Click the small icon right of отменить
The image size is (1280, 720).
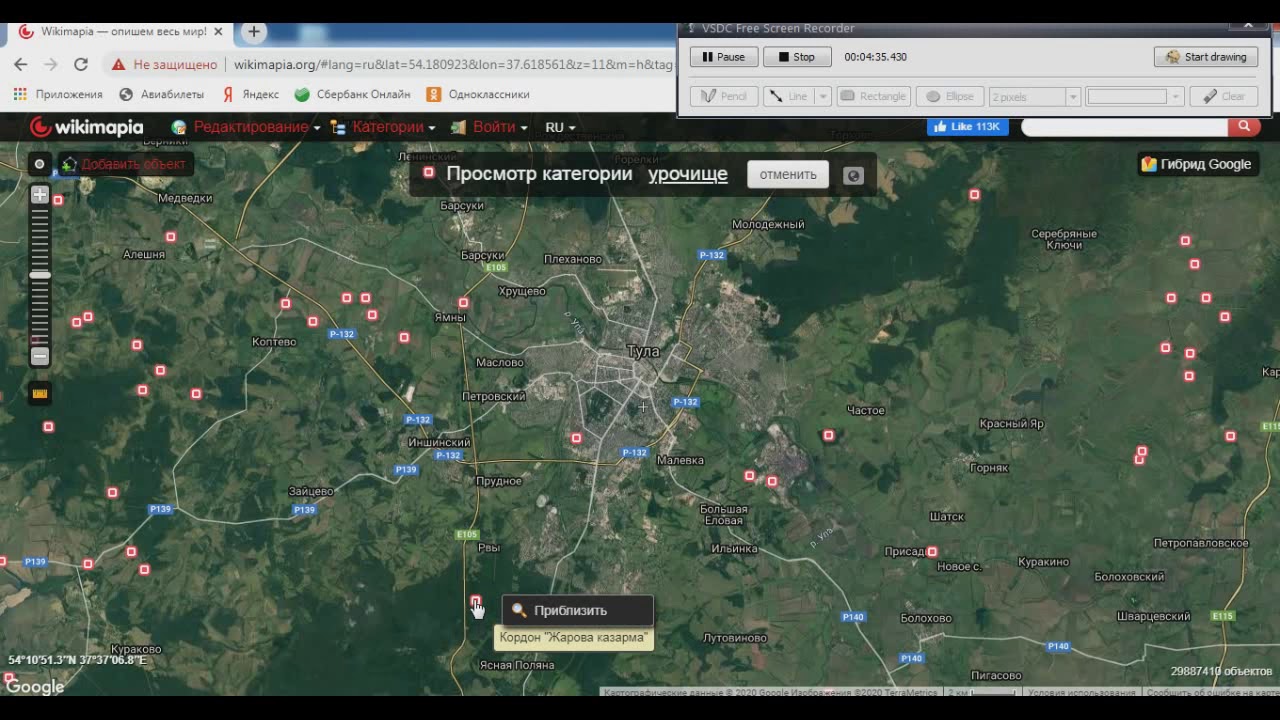tap(853, 175)
